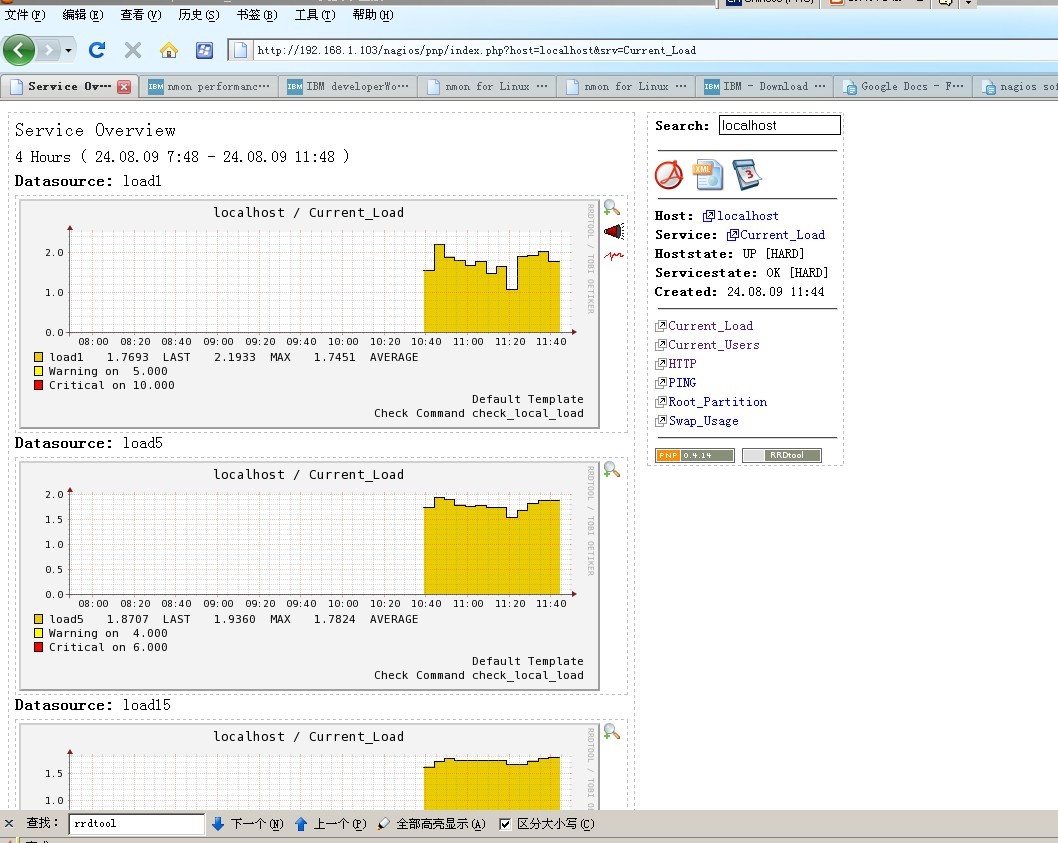Click the RRDtool badge
The image size is (1058, 843).
pos(781,456)
